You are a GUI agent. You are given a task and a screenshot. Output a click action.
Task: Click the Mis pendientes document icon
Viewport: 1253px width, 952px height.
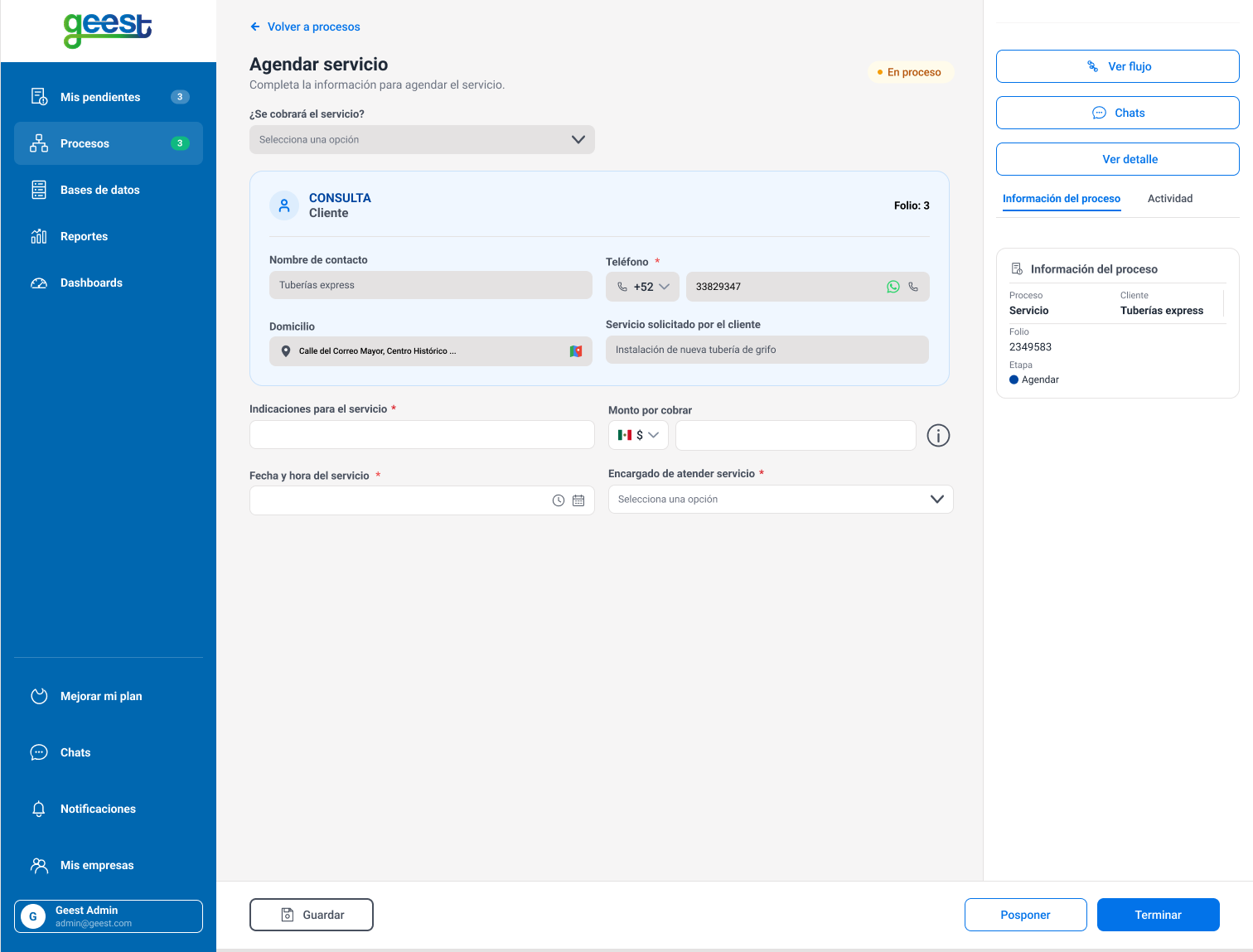click(x=39, y=97)
